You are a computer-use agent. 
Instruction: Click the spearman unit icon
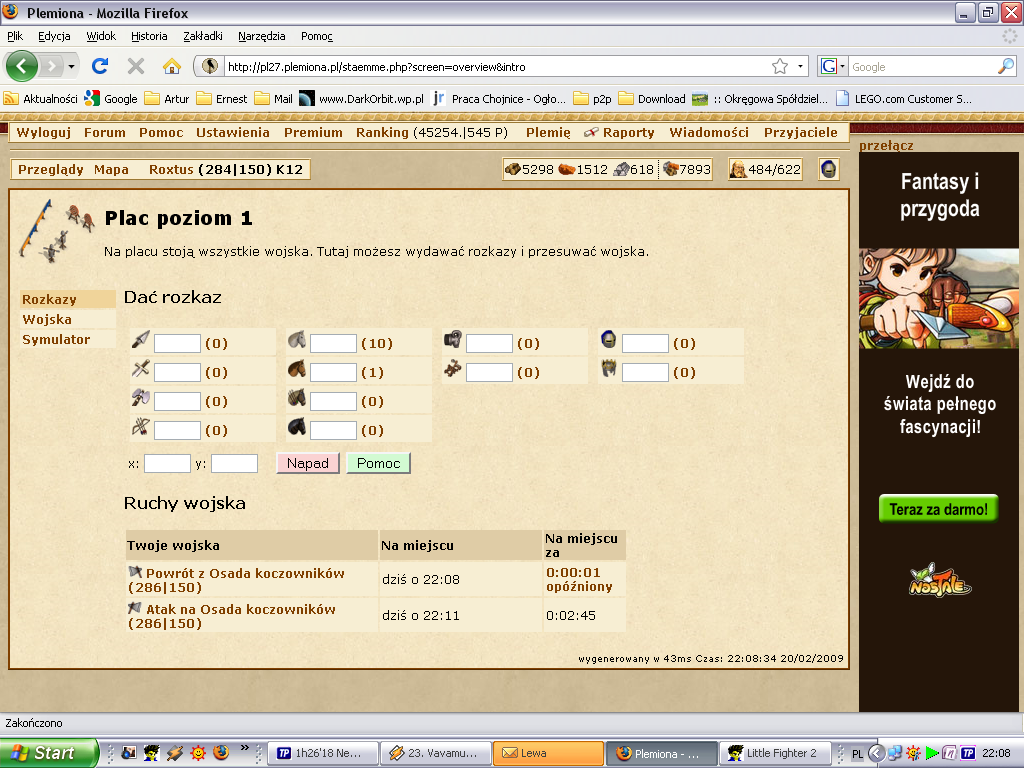point(140,340)
